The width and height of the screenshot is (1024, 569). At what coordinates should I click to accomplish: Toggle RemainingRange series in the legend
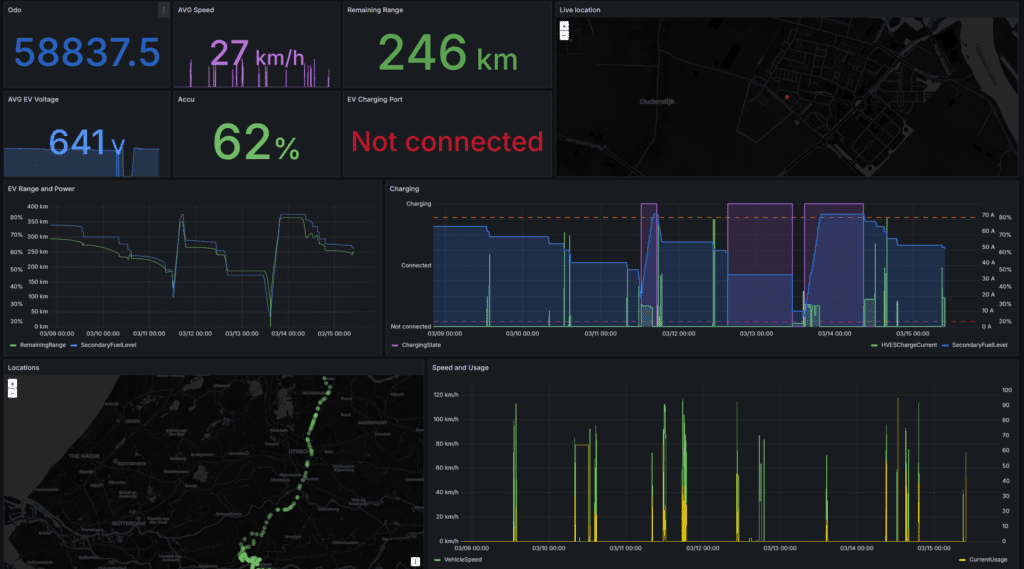click(36, 344)
